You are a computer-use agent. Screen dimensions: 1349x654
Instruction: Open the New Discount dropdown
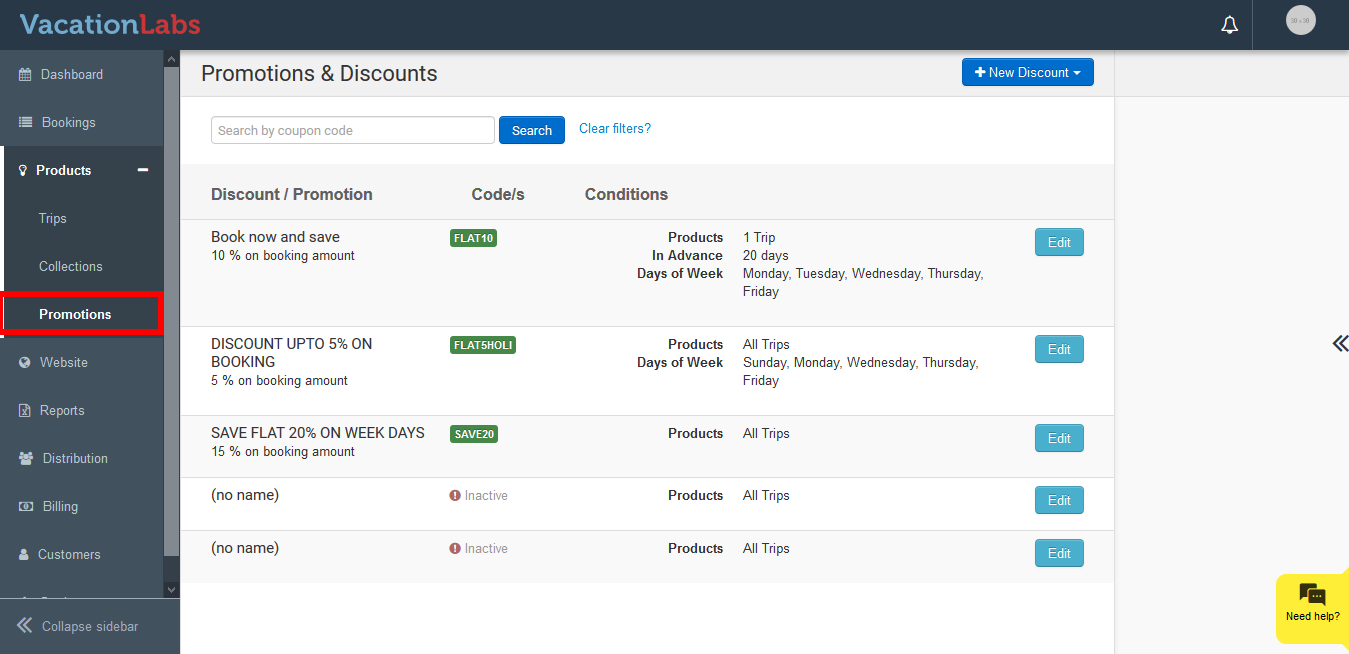click(x=1027, y=73)
